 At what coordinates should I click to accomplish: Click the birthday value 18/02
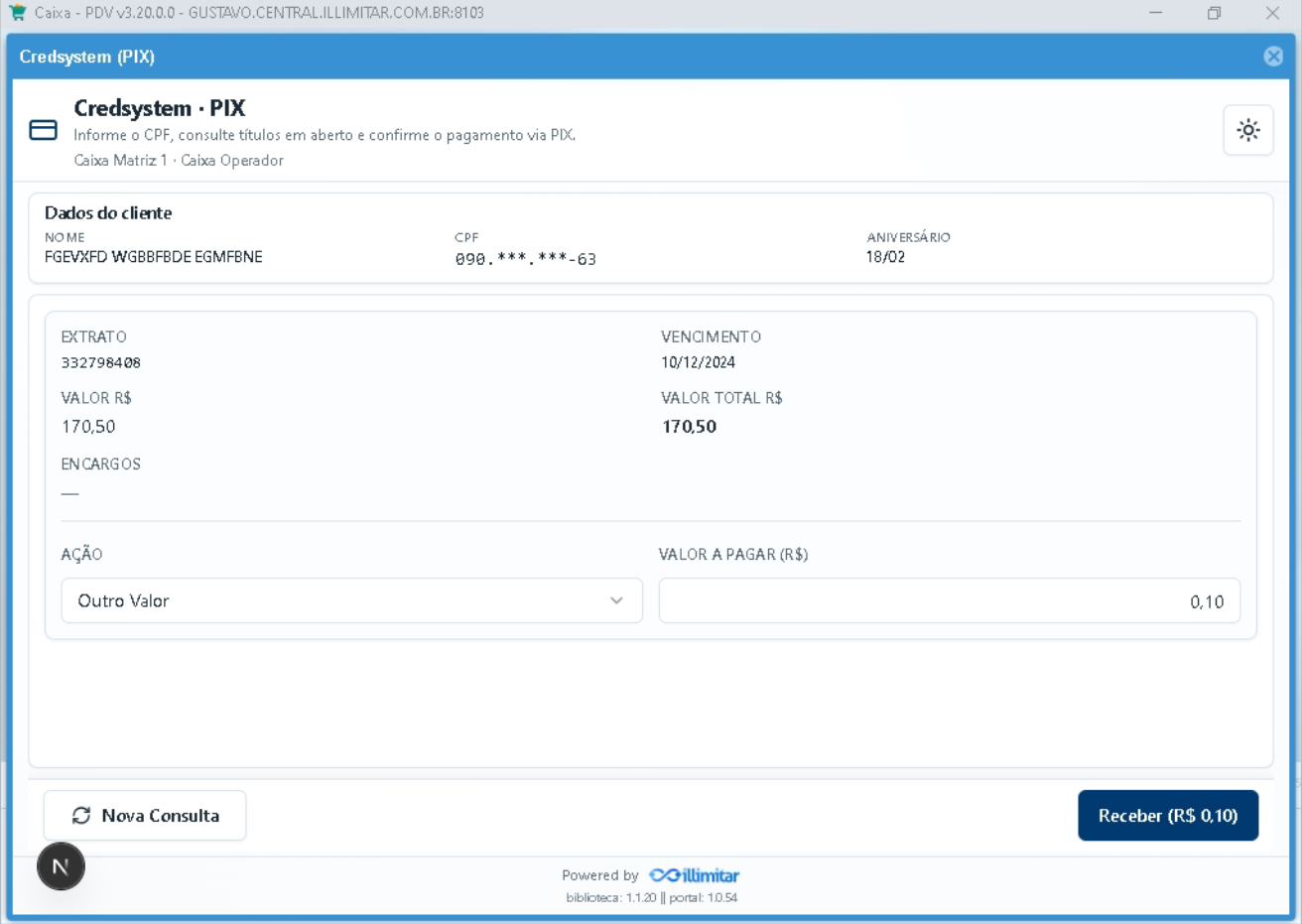885,257
